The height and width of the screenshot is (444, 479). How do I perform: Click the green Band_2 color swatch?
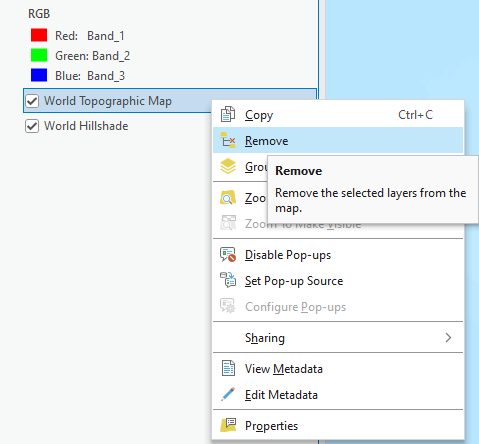[39, 55]
